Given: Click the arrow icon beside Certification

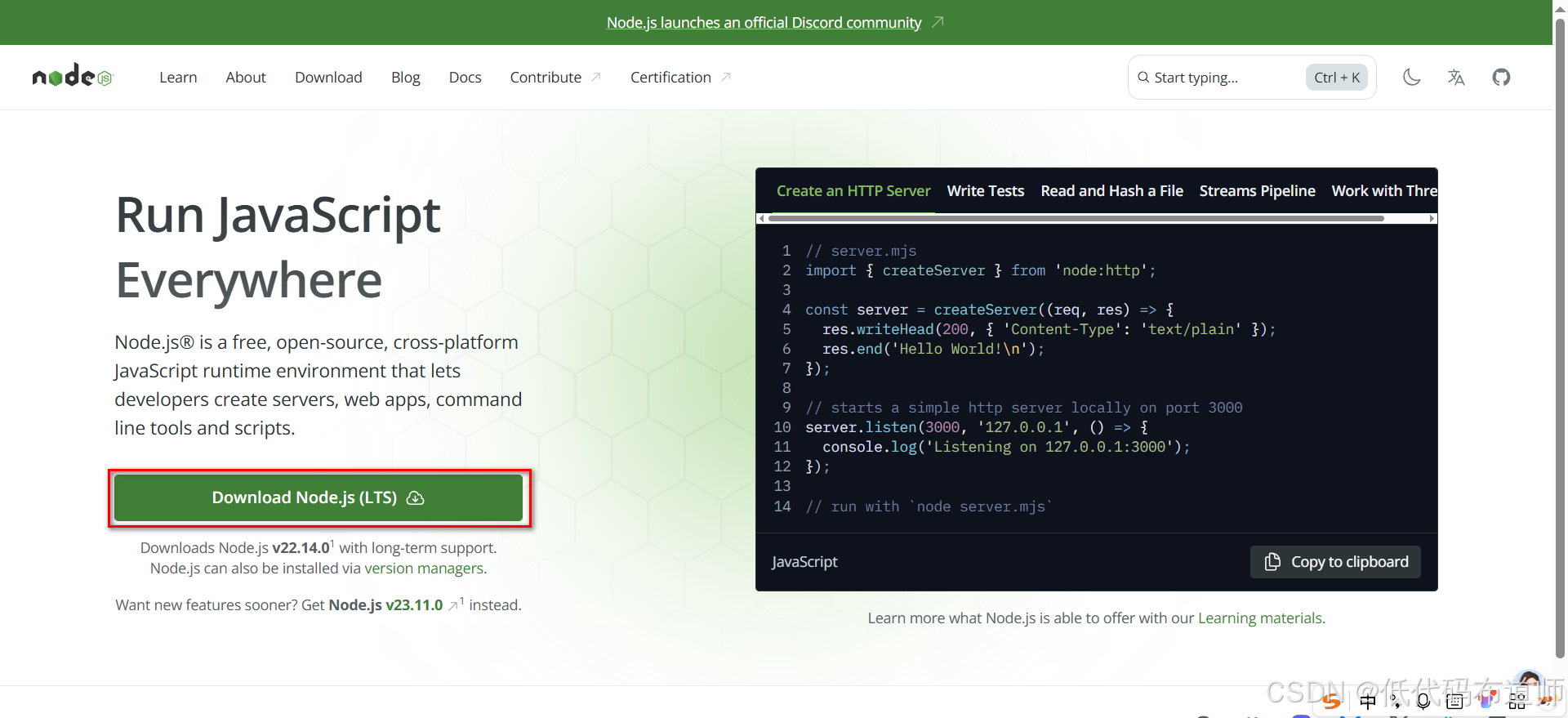Looking at the screenshot, I should (x=725, y=77).
